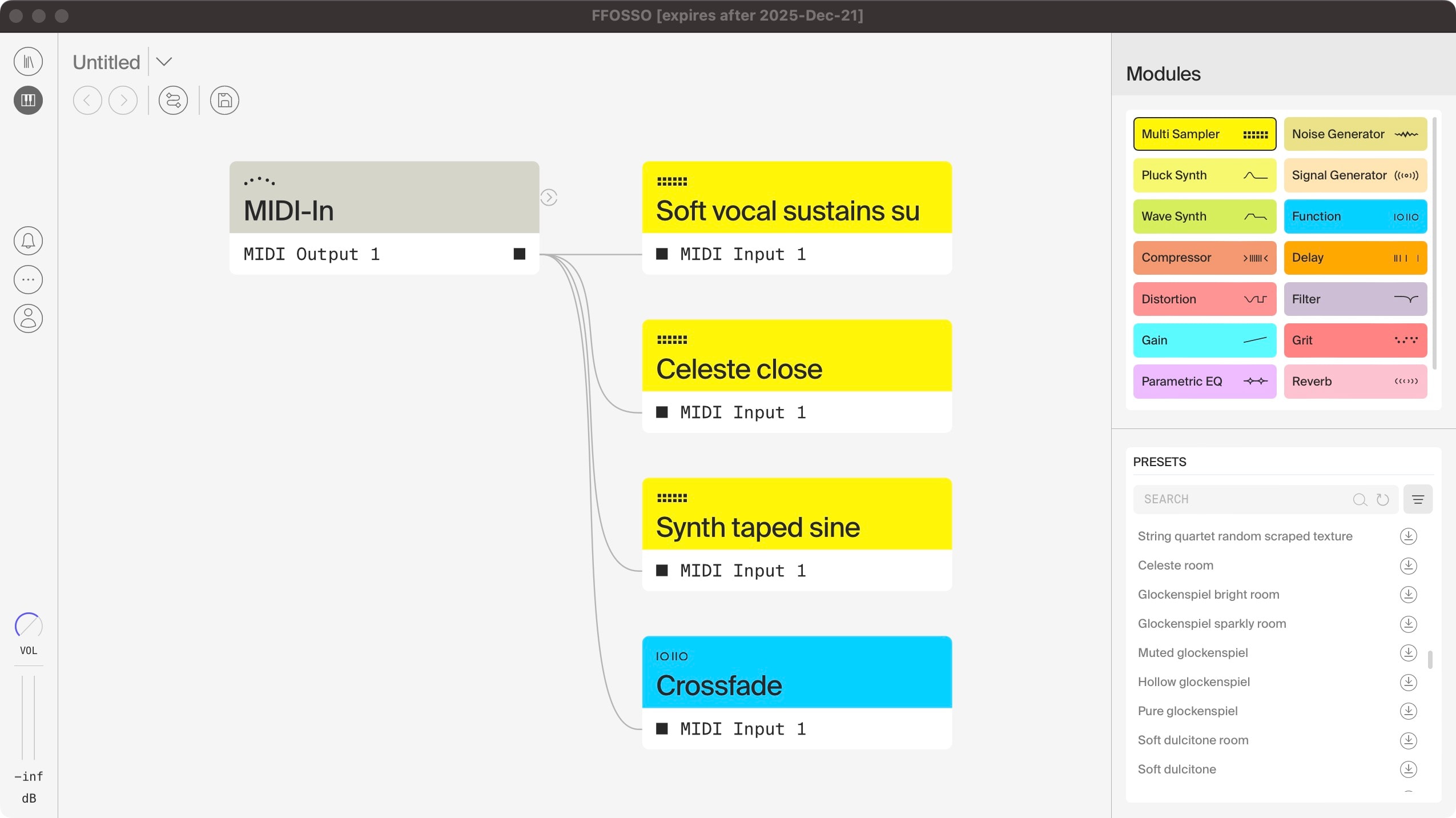Toggle MIDI Input 1 on Celeste close

tap(662, 412)
